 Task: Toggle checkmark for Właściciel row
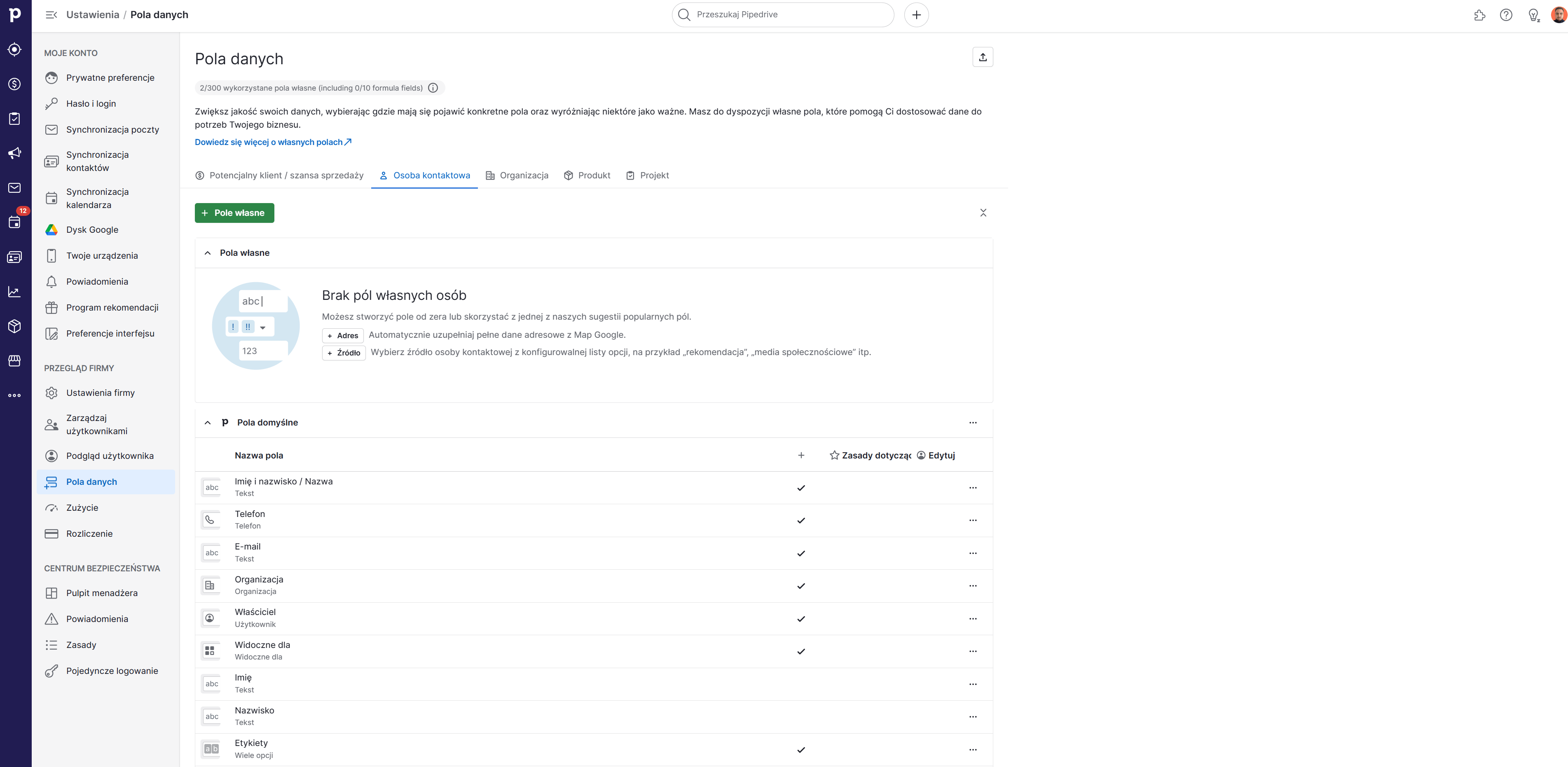click(x=801, y=619)
